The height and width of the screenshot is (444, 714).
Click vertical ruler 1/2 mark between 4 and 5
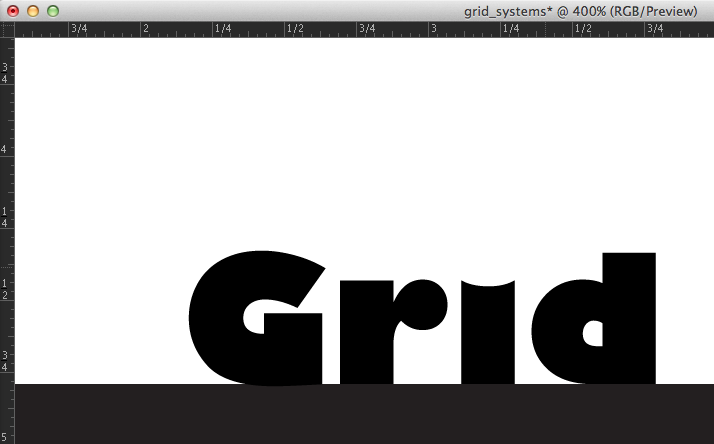coord(6,289)
